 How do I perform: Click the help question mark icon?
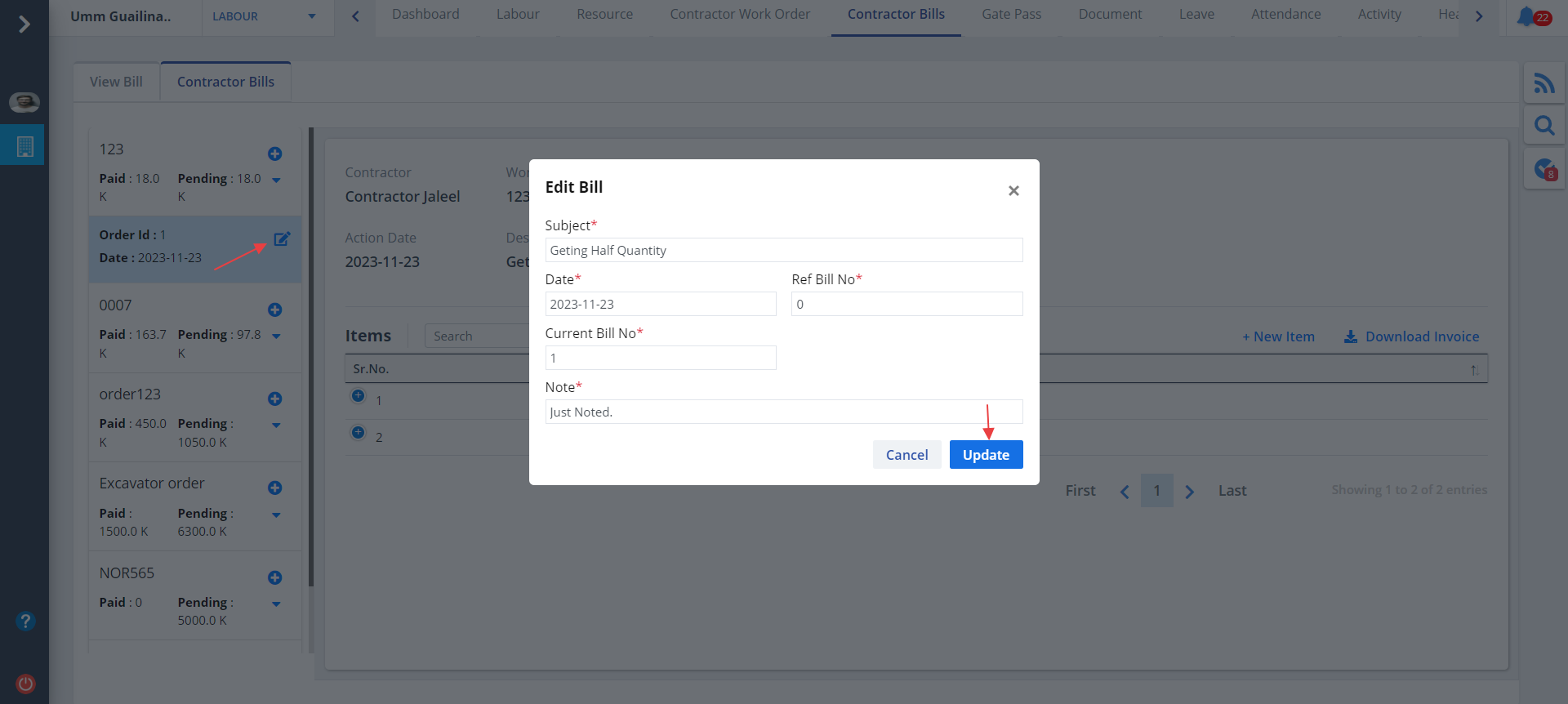pyautogui.click(x=25, y=622)
